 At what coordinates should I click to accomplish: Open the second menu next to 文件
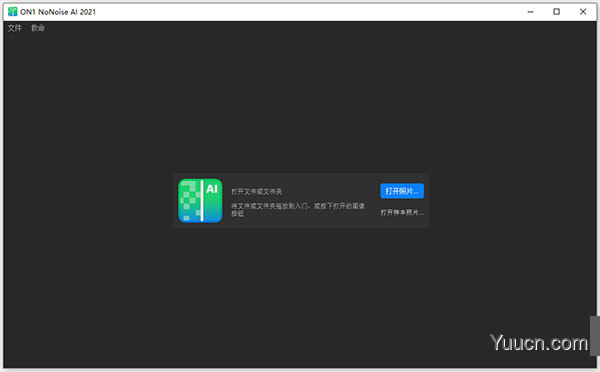(x=38, y=28)
